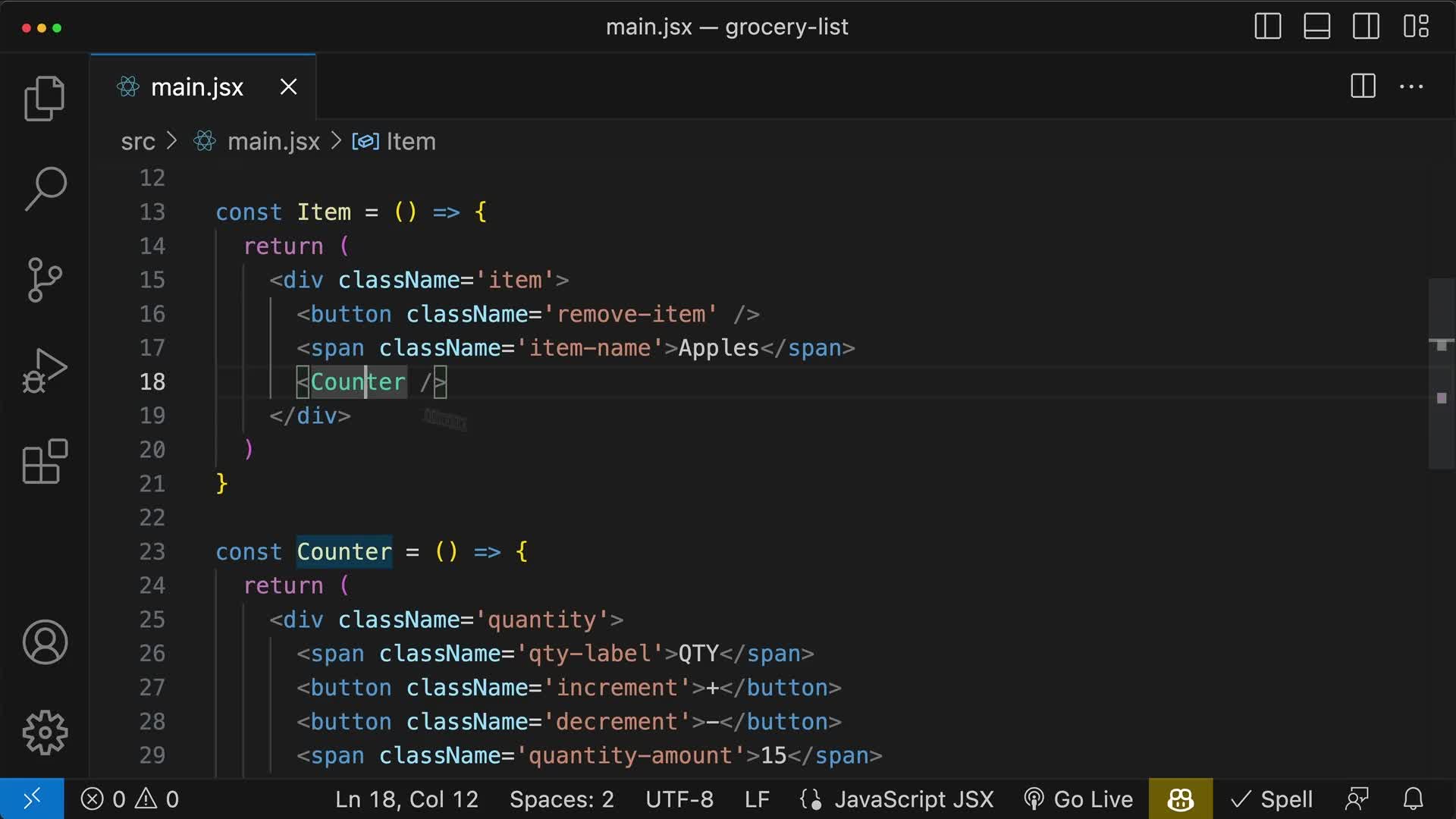Open the Run and Debug view
Image resolution: width=1456 pixels, height=819 pixels.
coord(45,370)
